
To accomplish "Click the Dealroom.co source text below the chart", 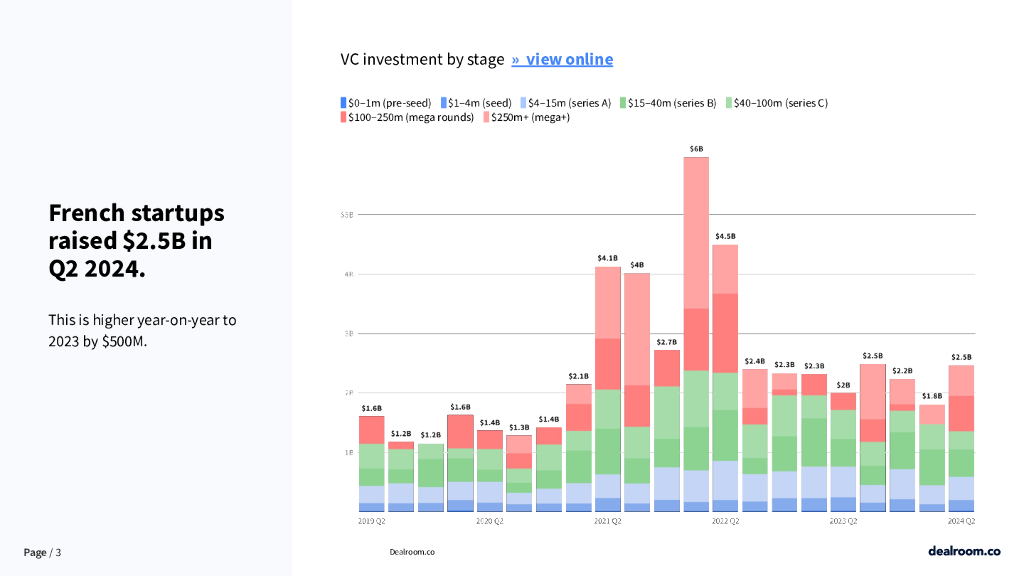I will point(412,552).
